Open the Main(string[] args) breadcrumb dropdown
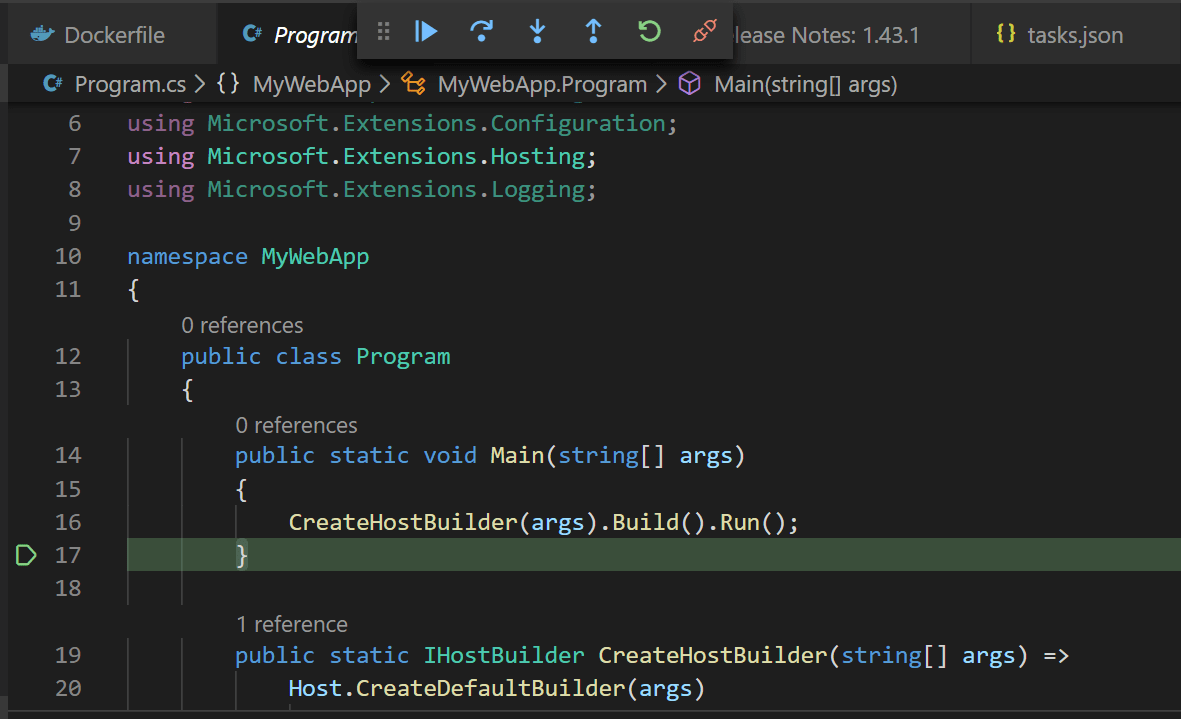The width and height of the screenshot is (1181, 719). 806,84
